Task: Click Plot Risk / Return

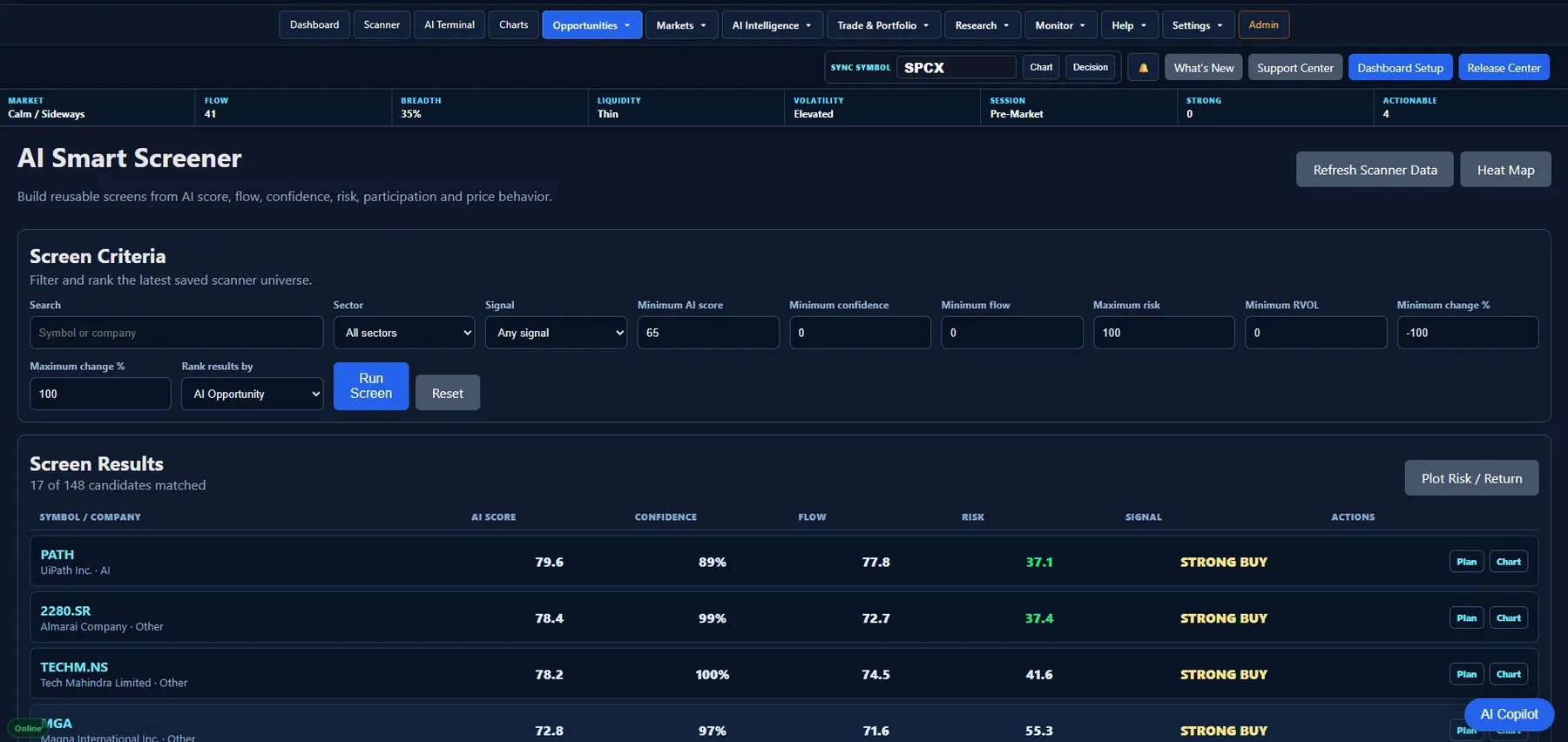Action: tap(1471, 478)
